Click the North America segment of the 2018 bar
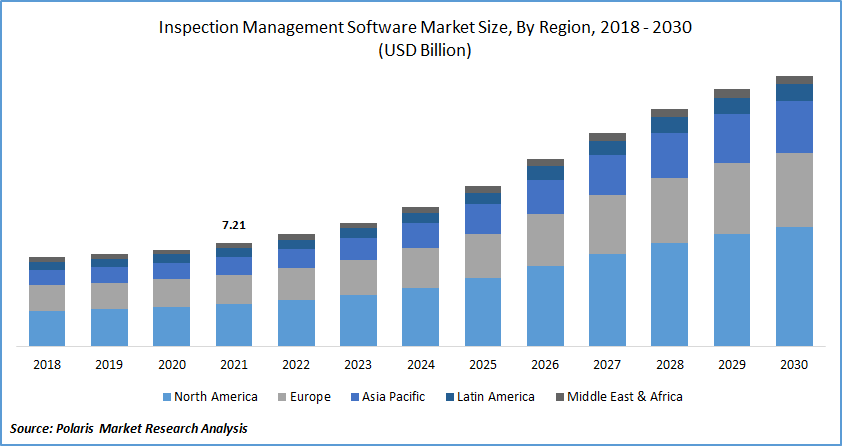This screenshot has width=842, height=446. [47, 328]
